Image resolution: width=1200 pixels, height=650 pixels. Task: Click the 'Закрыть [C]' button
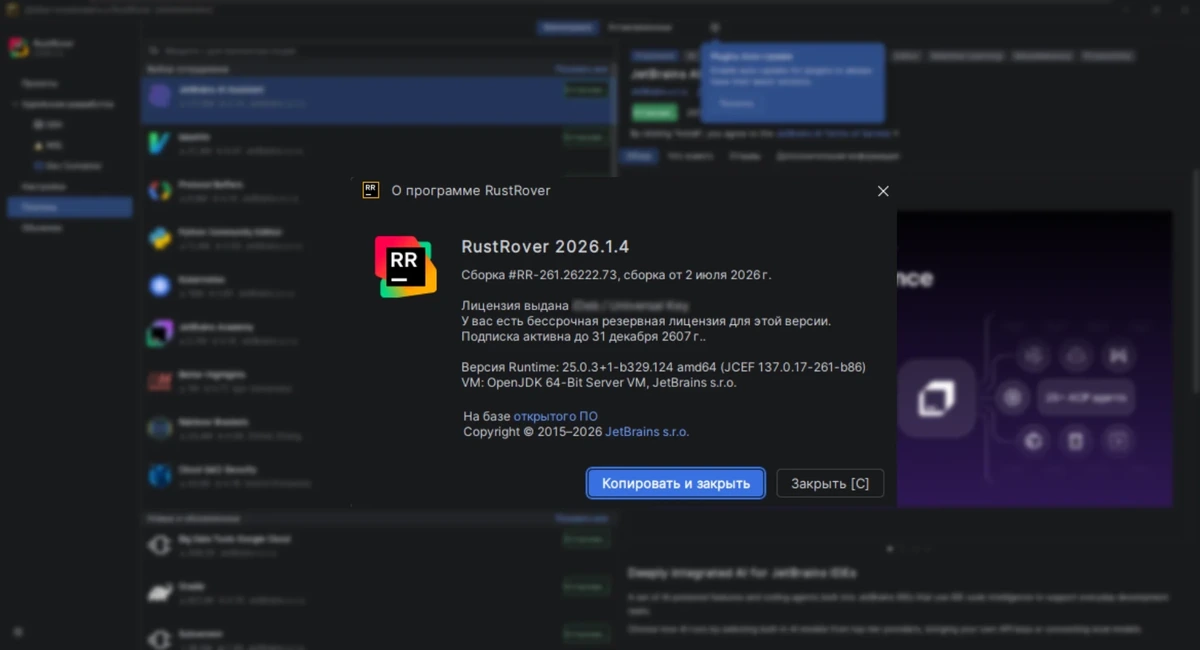pos(830,483)
